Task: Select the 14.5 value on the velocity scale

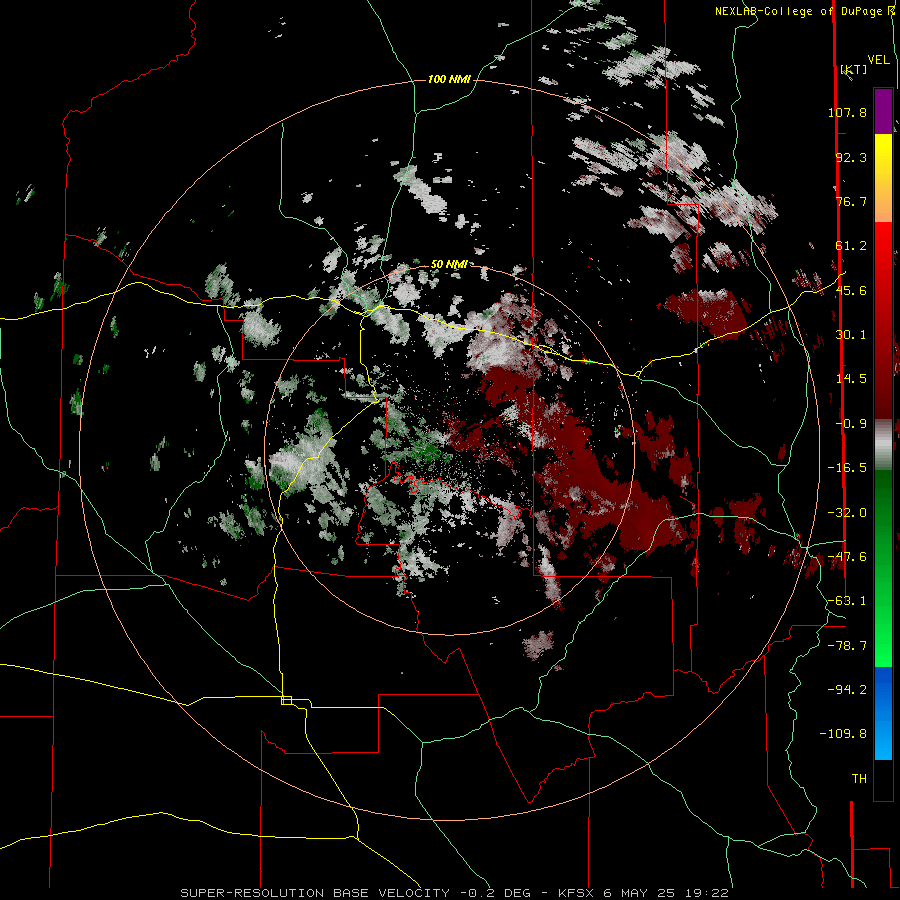Action: click(851, 379)
